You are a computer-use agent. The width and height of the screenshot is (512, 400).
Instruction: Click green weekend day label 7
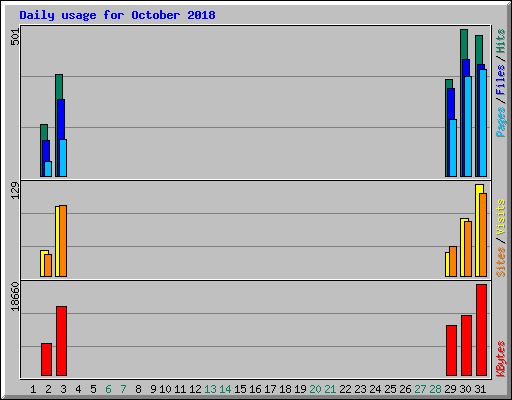point(123,389)
